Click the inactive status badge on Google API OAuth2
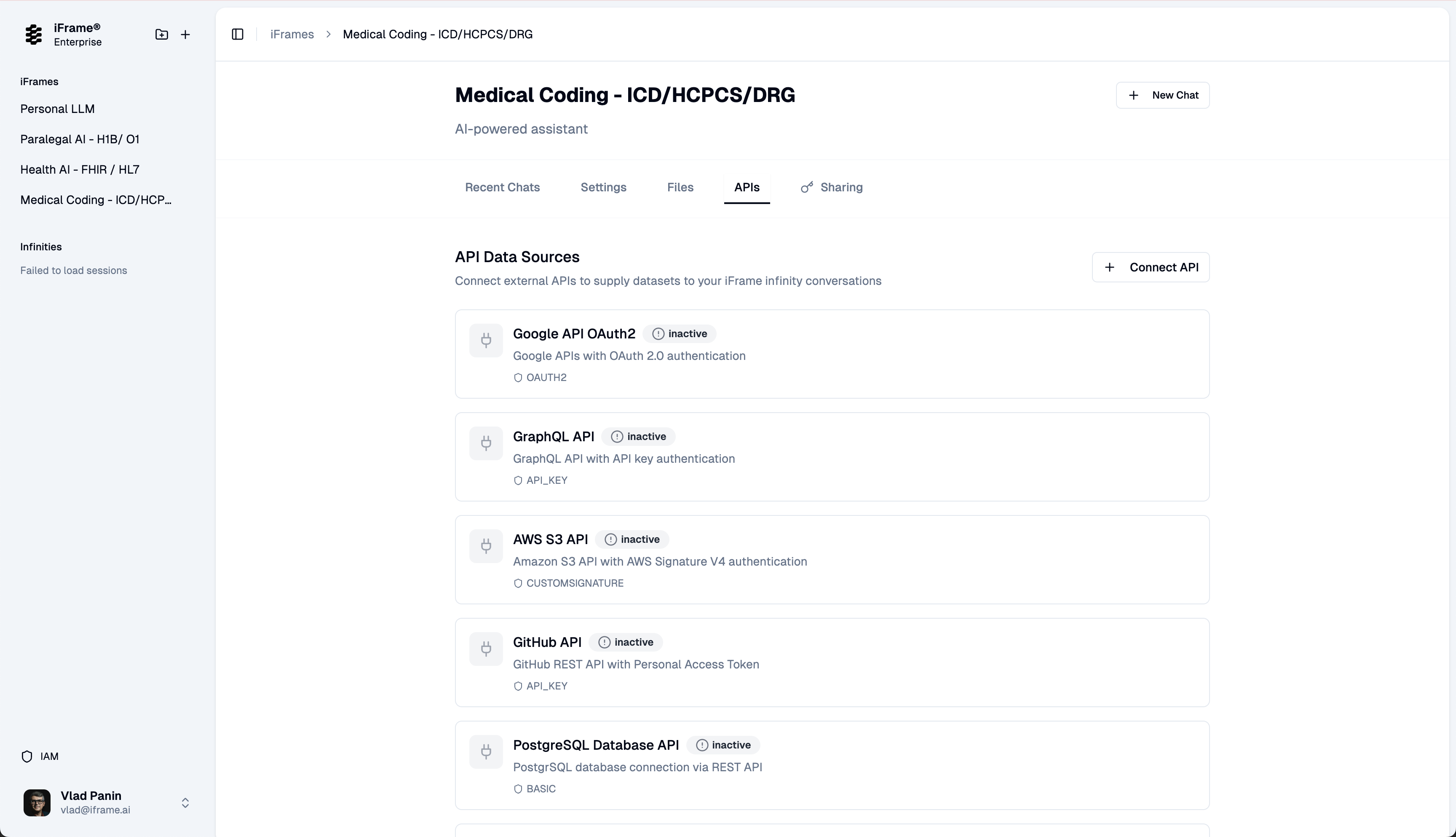The image size is (1456, 837). point(679,334)
